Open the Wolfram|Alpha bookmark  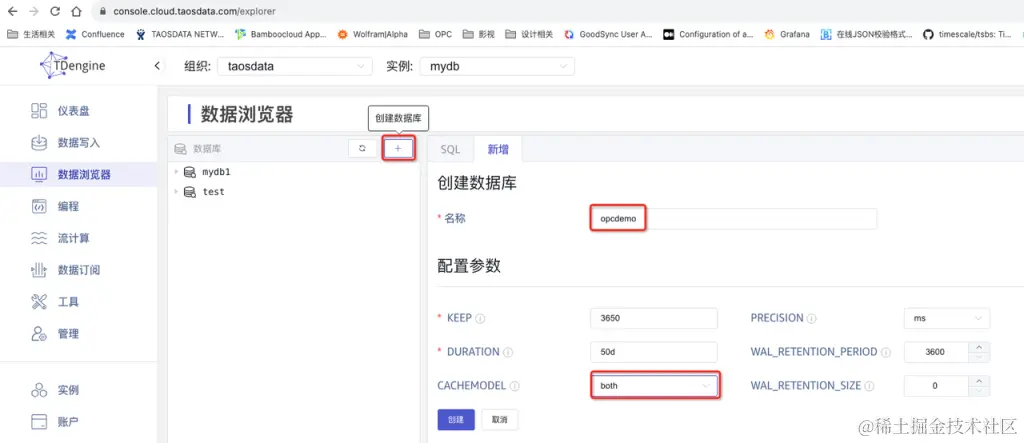point(372,34)
